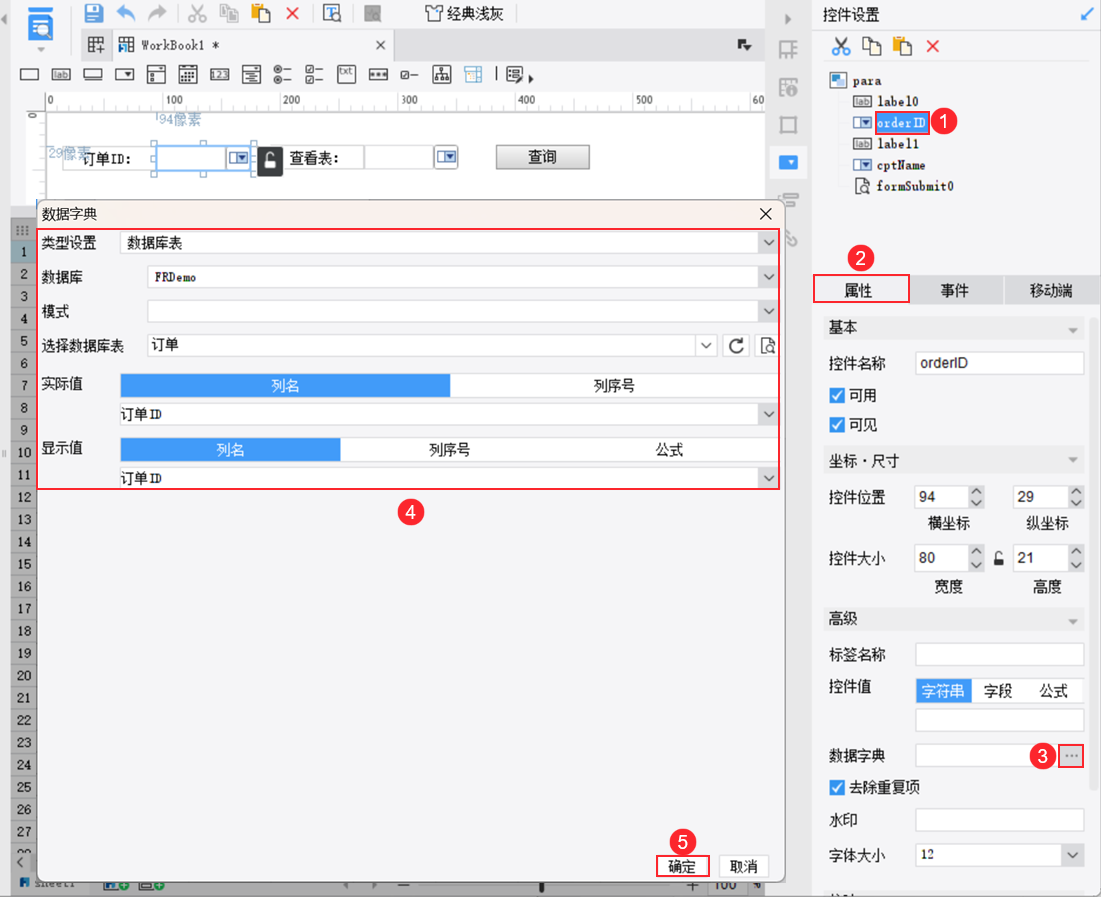Click the 控件名称 input field
This screenshot has width=1101, height=897.
999,363
